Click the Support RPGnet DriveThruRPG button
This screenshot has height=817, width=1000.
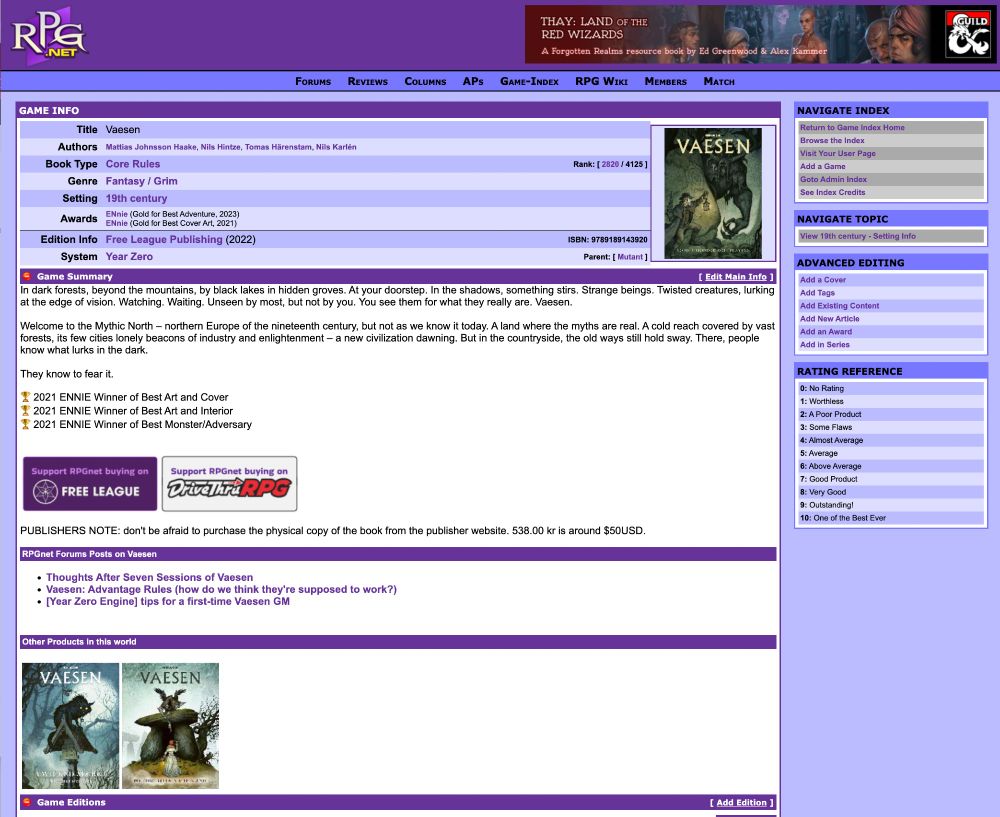[230, 483]
